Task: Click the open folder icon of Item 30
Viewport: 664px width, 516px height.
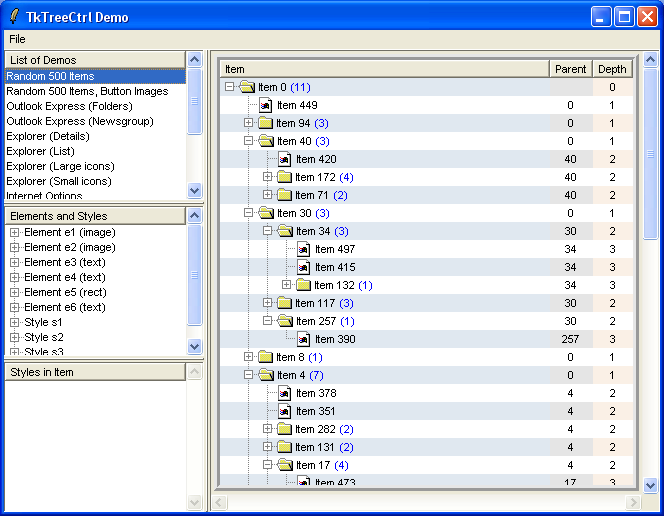Action: tap(266, 213)
